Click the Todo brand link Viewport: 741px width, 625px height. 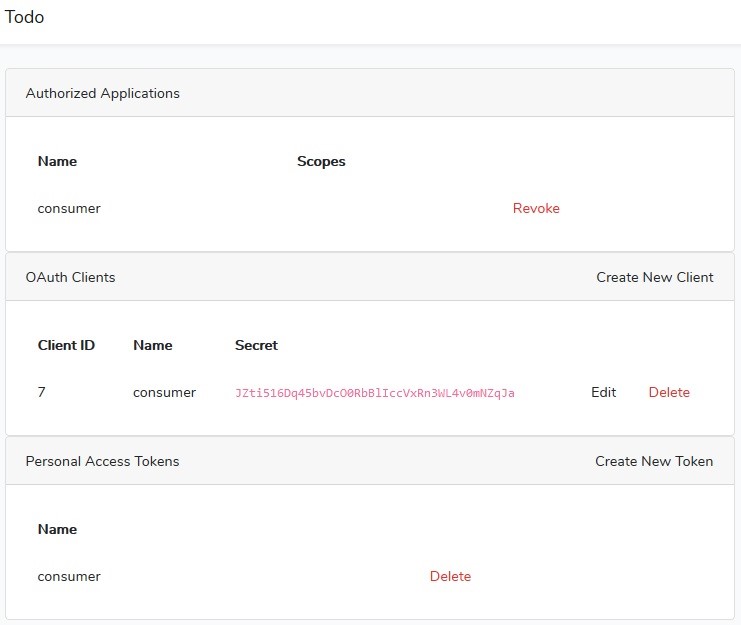24,17
